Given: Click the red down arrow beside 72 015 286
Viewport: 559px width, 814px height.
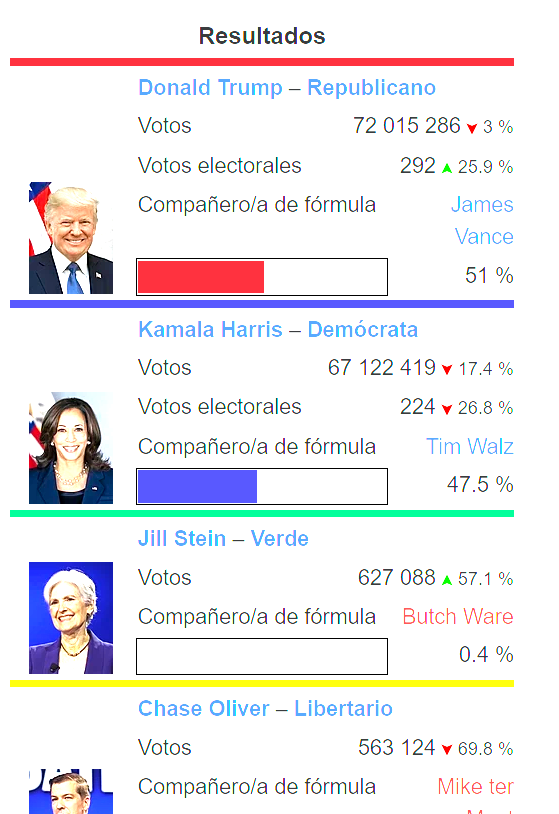Looking at the screenshot, I should pyautogui.click(x=472, y=128).
